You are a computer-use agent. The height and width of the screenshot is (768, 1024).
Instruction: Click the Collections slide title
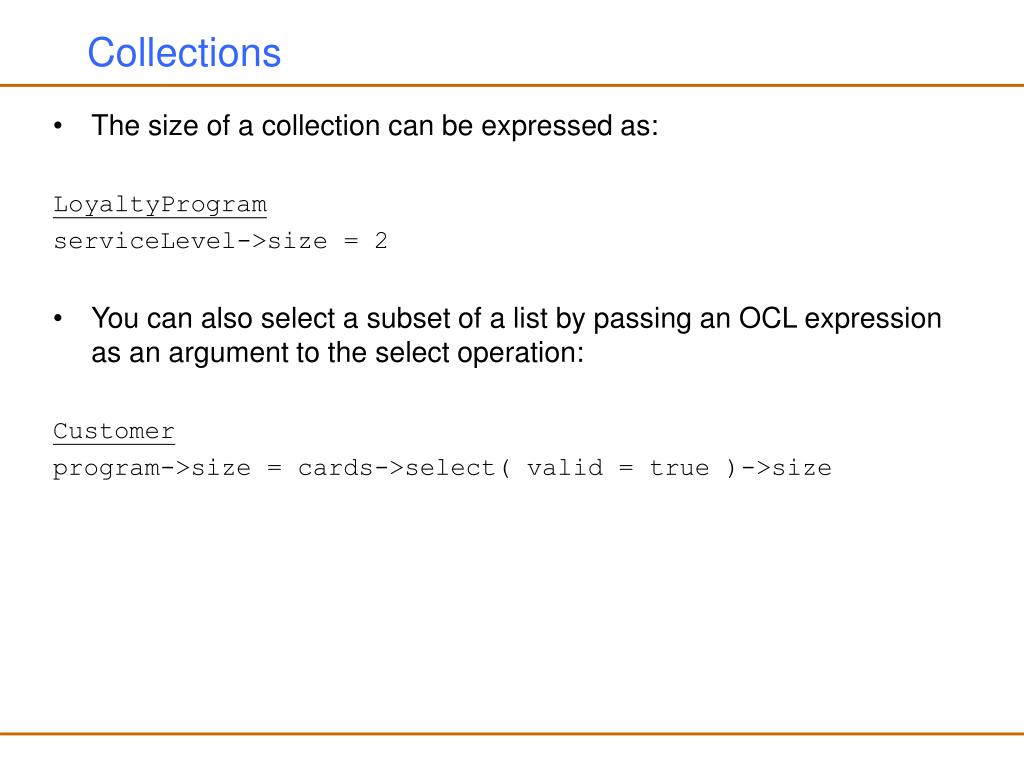point(184,52)
